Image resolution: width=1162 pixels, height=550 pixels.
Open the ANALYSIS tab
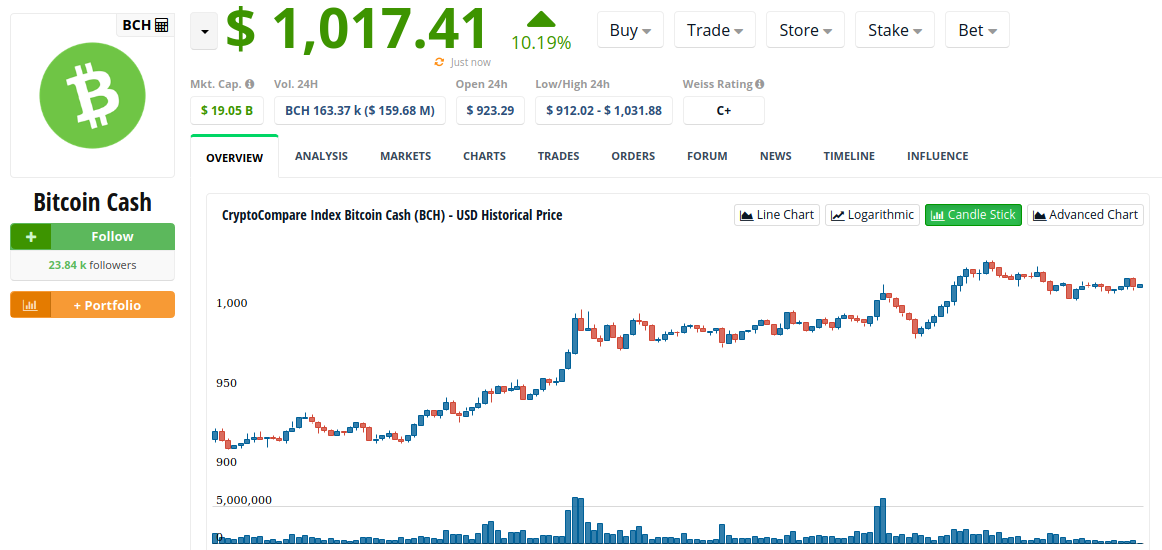tap(321, 156)
